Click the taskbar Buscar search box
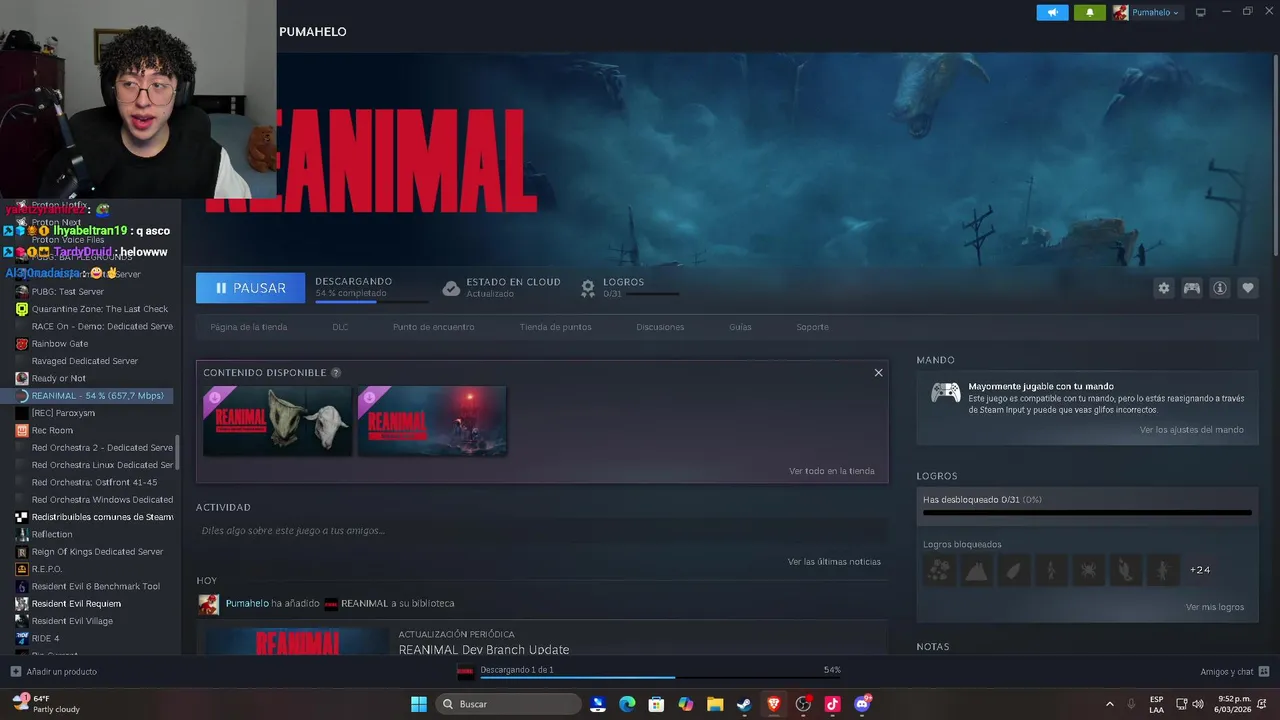Image resolution: width=1280 pixels, height=720 pixels. click(x=510, y=704)
